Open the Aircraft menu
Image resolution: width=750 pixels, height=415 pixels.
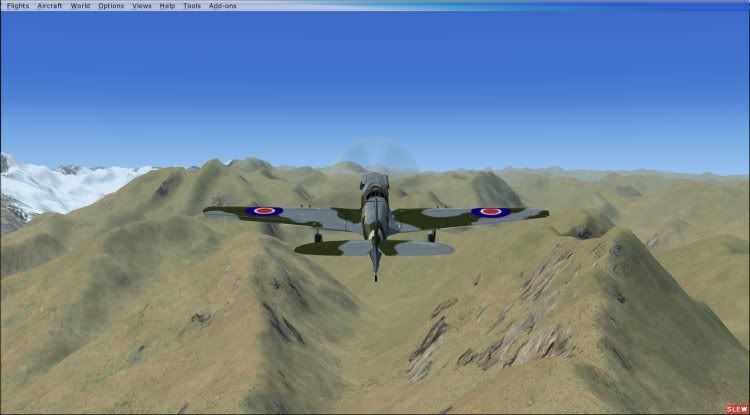48,6
